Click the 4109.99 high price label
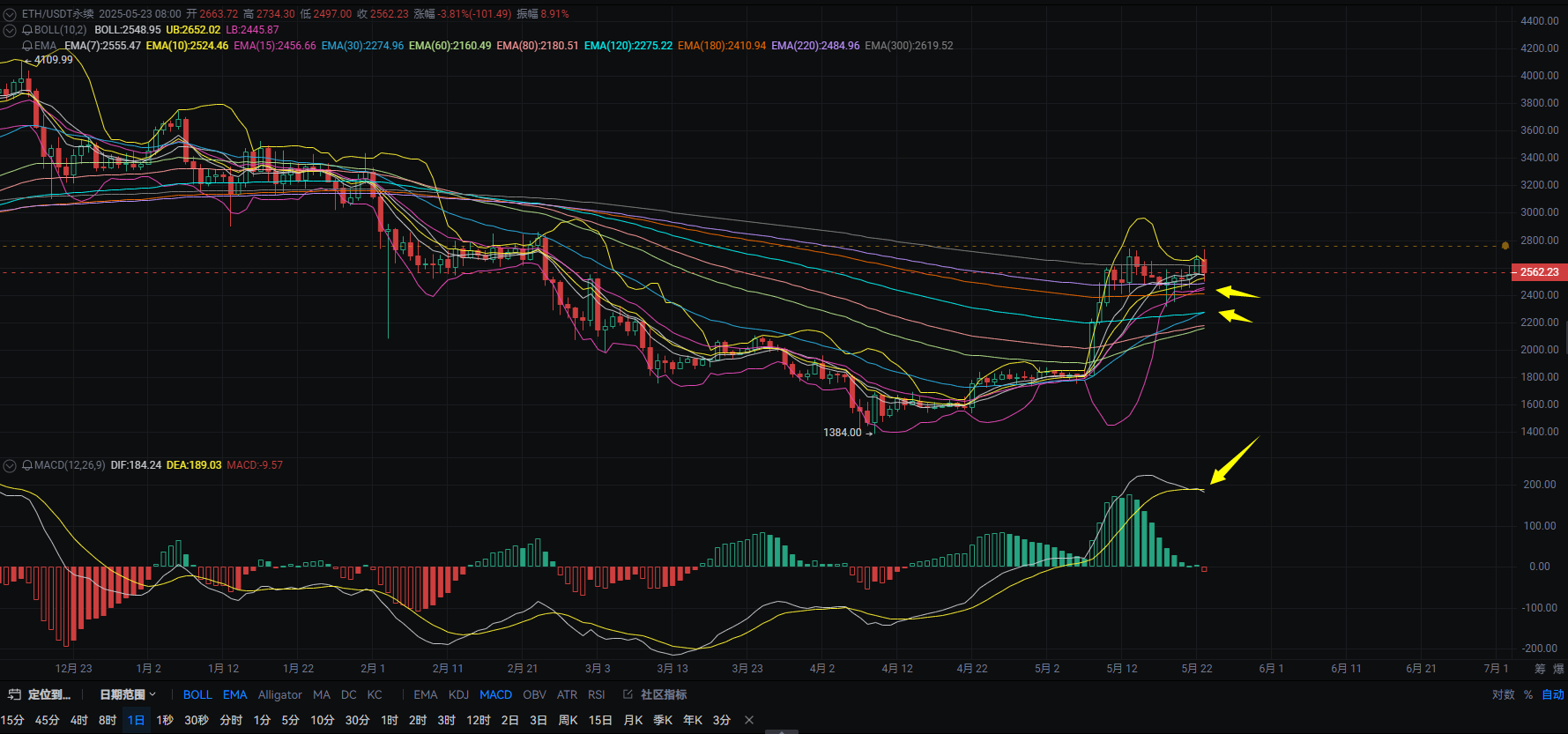Image resolution: width=1568 pixels, height=734 pixels. (x=54, y=60)
